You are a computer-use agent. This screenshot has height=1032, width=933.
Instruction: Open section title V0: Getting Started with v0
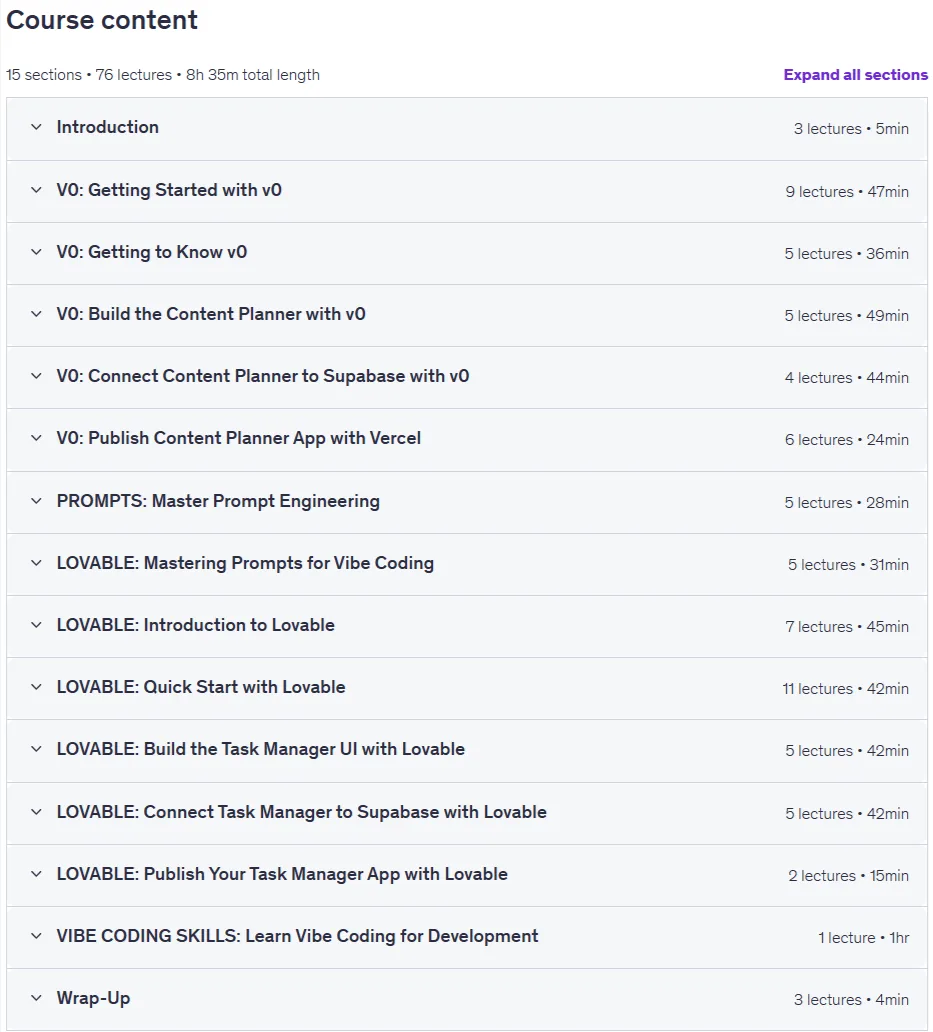[x=169, y=190]
